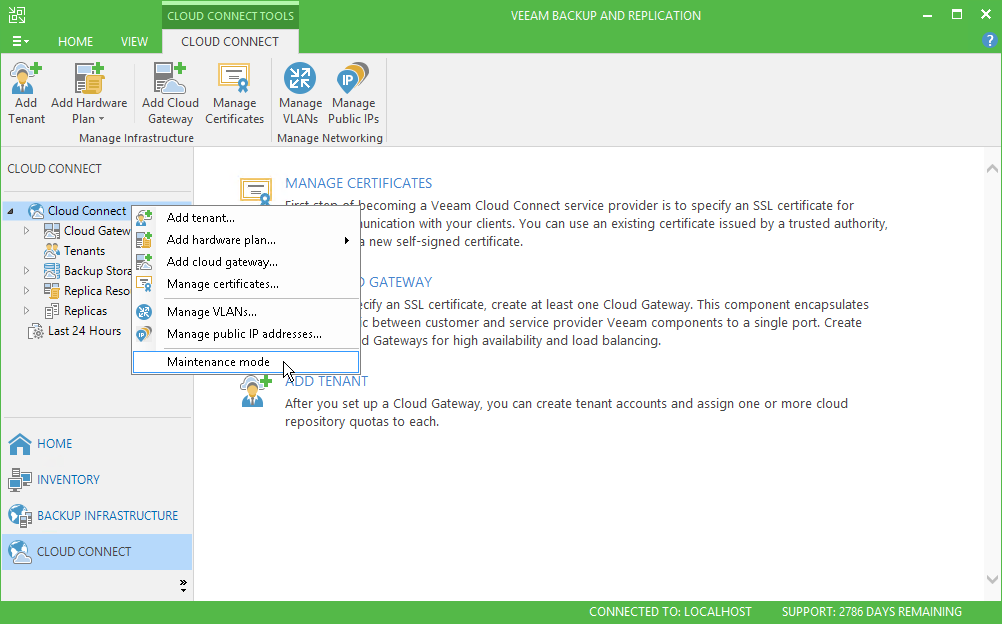Screen dimensions: 1002x624
Task: Click the up arrow of content scrollbar
Action: pyautogui.click(x=992, y=169)
